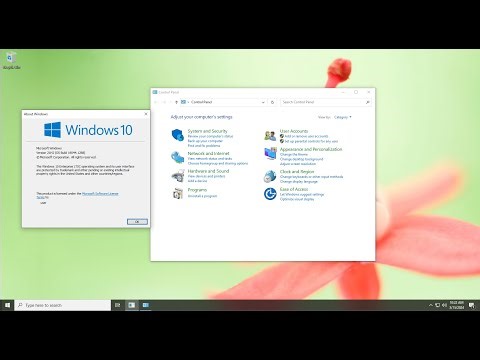Click the search magnifier in Control Panel
Screen dimensions: 480x360
[x=367, y=102]
